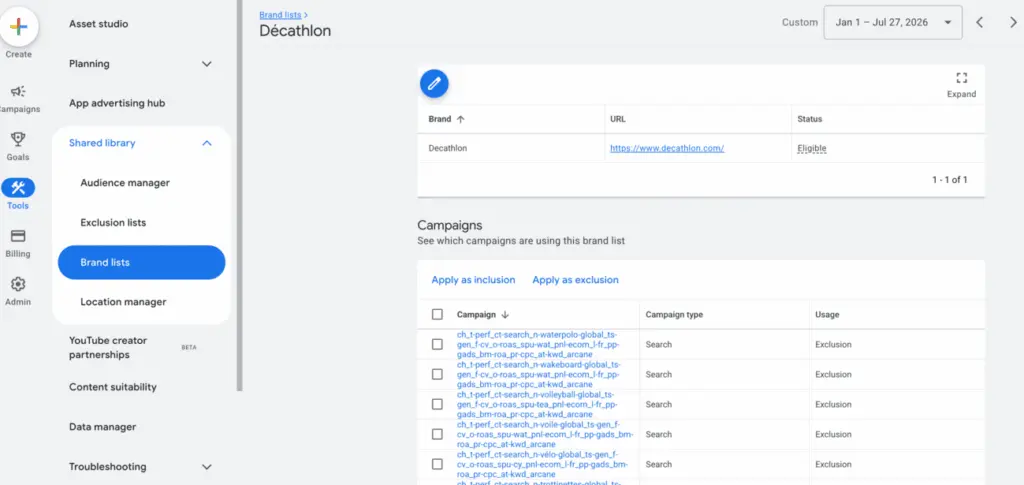Sort by Brand column arrow
Viewport: 1024px width, 485px height.
(460, 119)
